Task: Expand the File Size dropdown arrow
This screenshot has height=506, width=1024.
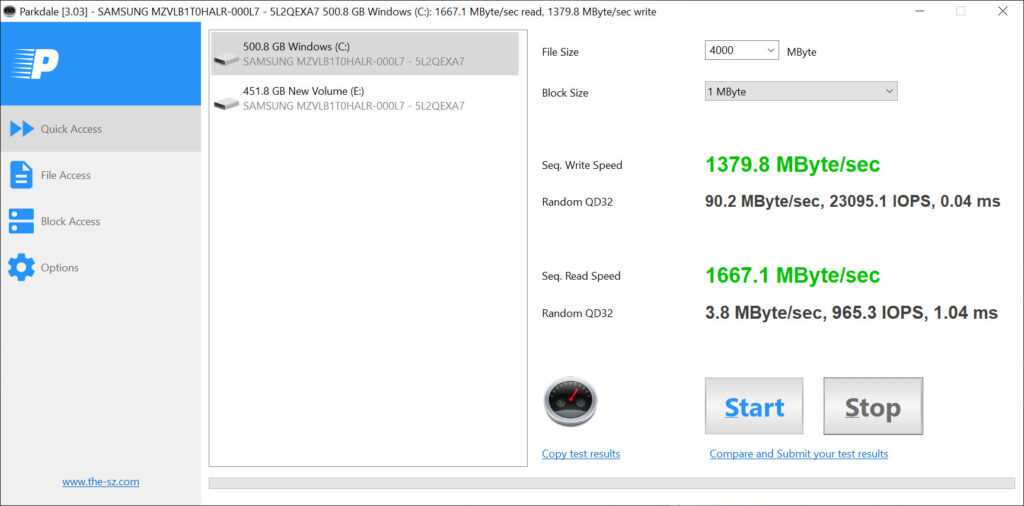Action: (x=770, y=50)
